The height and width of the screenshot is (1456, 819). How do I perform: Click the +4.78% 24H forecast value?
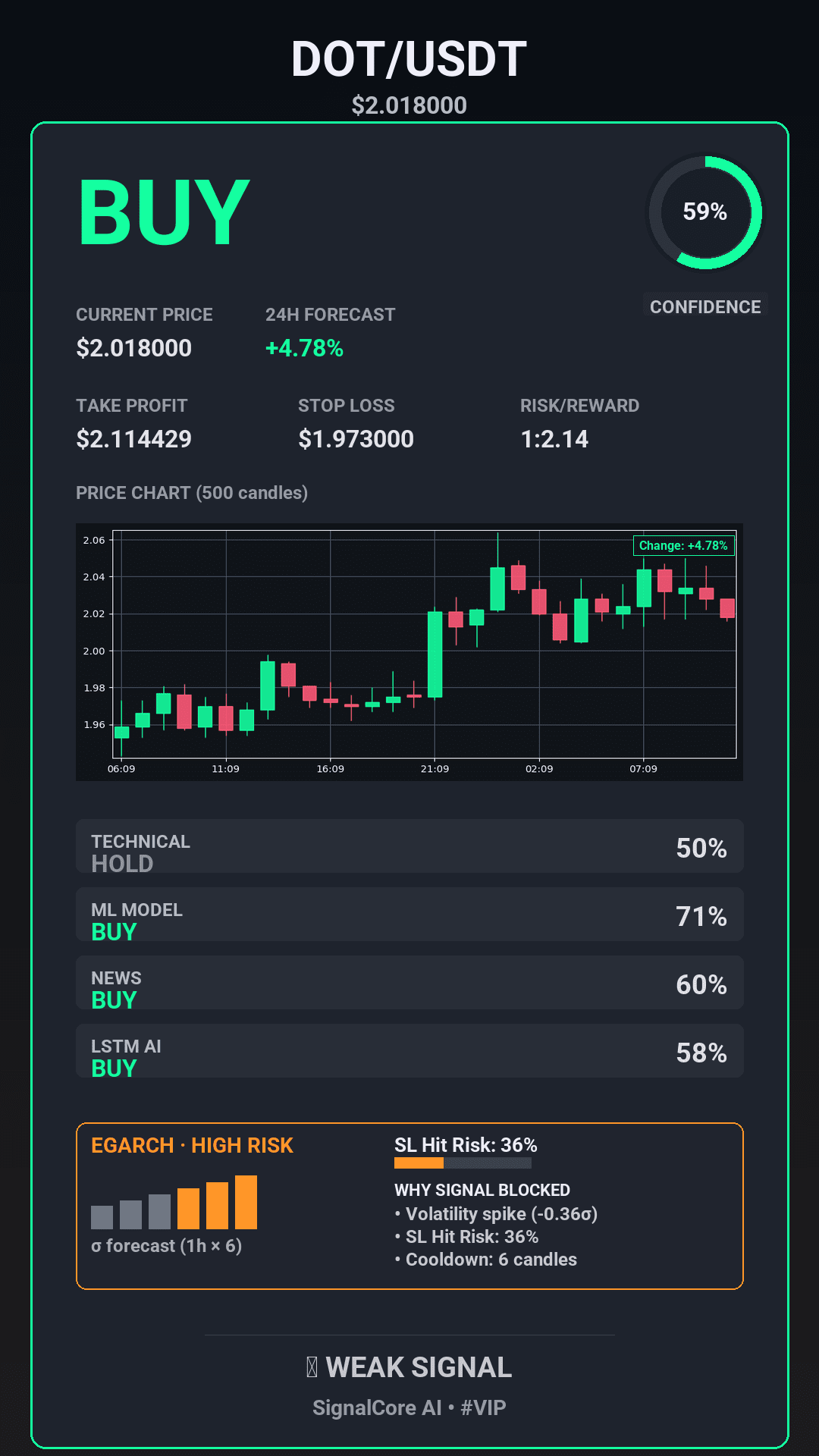click(304, 348)
